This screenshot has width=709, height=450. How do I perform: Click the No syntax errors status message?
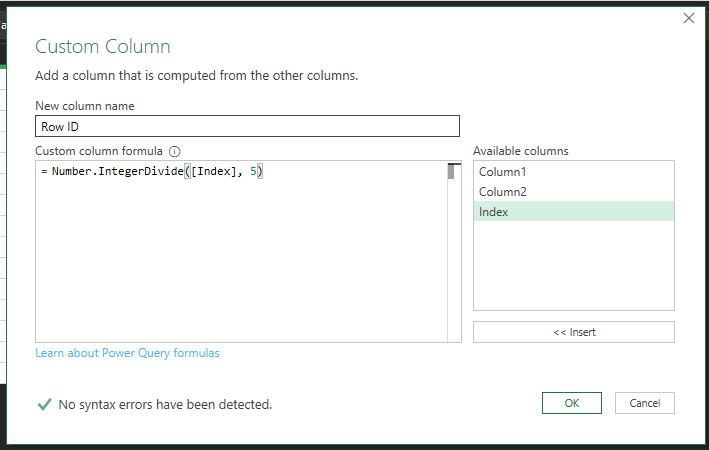[x=165, y=404]
